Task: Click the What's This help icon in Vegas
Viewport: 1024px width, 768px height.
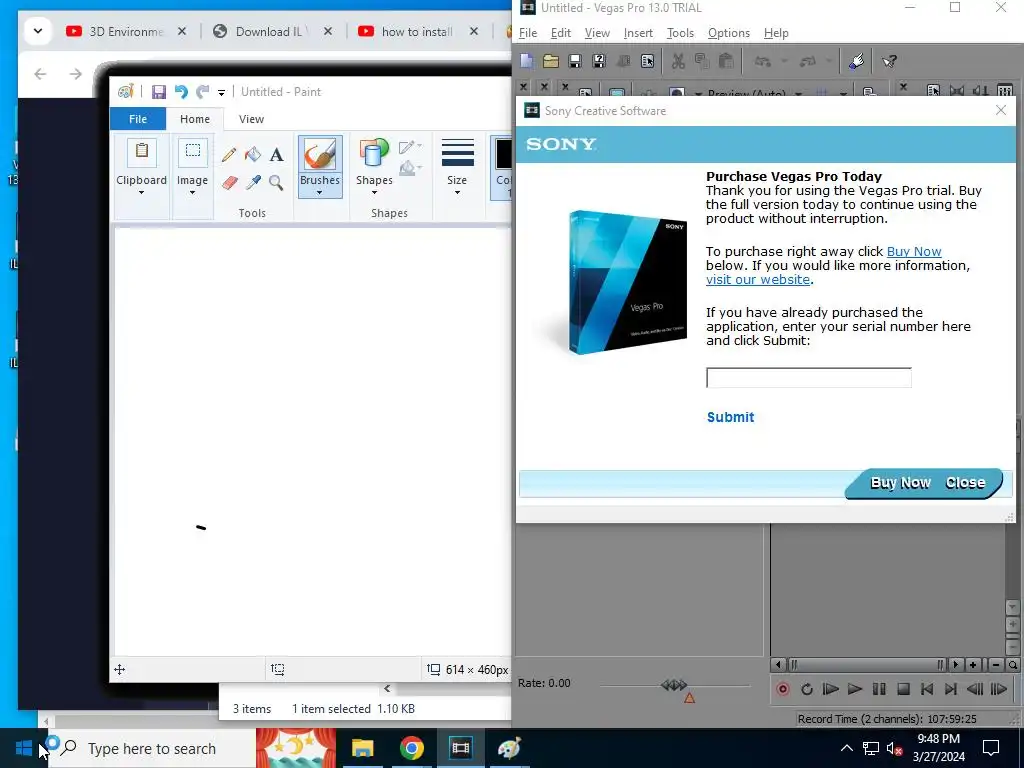Action: [x=889, y=61]
